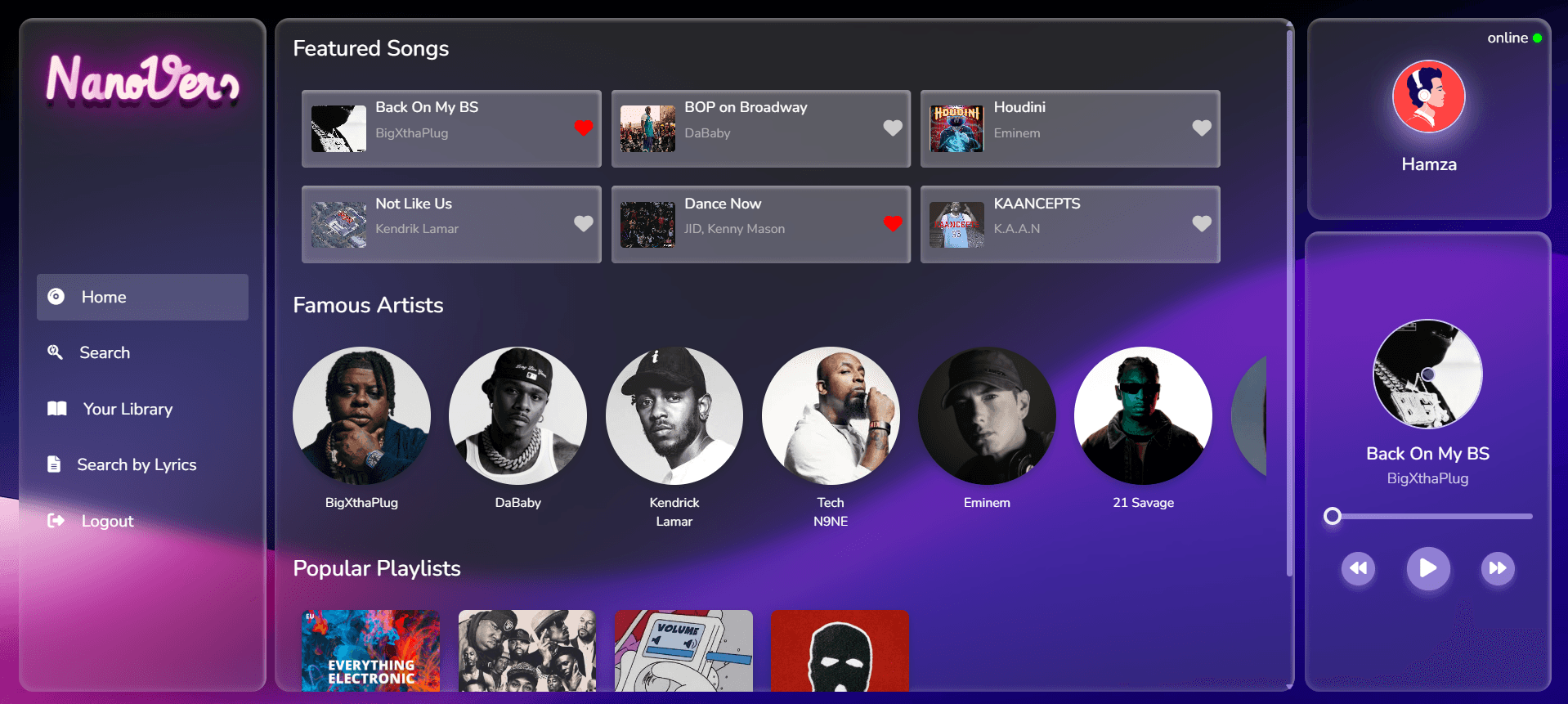Unlike the Back On My BS song
The height and width of the screenshot is (704, 1568).
click(x=583, y=128)
